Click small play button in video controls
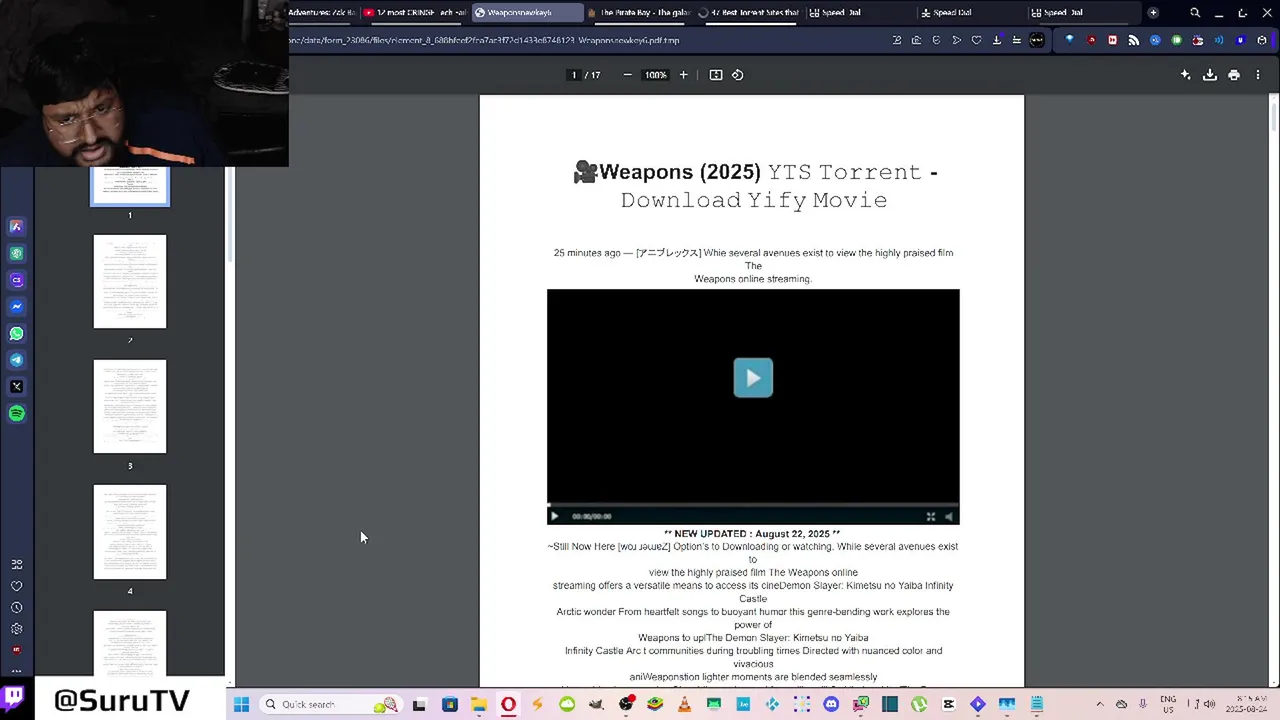Image resolution: width=1280 pixels, height=720 pixels. pos(554,517)
